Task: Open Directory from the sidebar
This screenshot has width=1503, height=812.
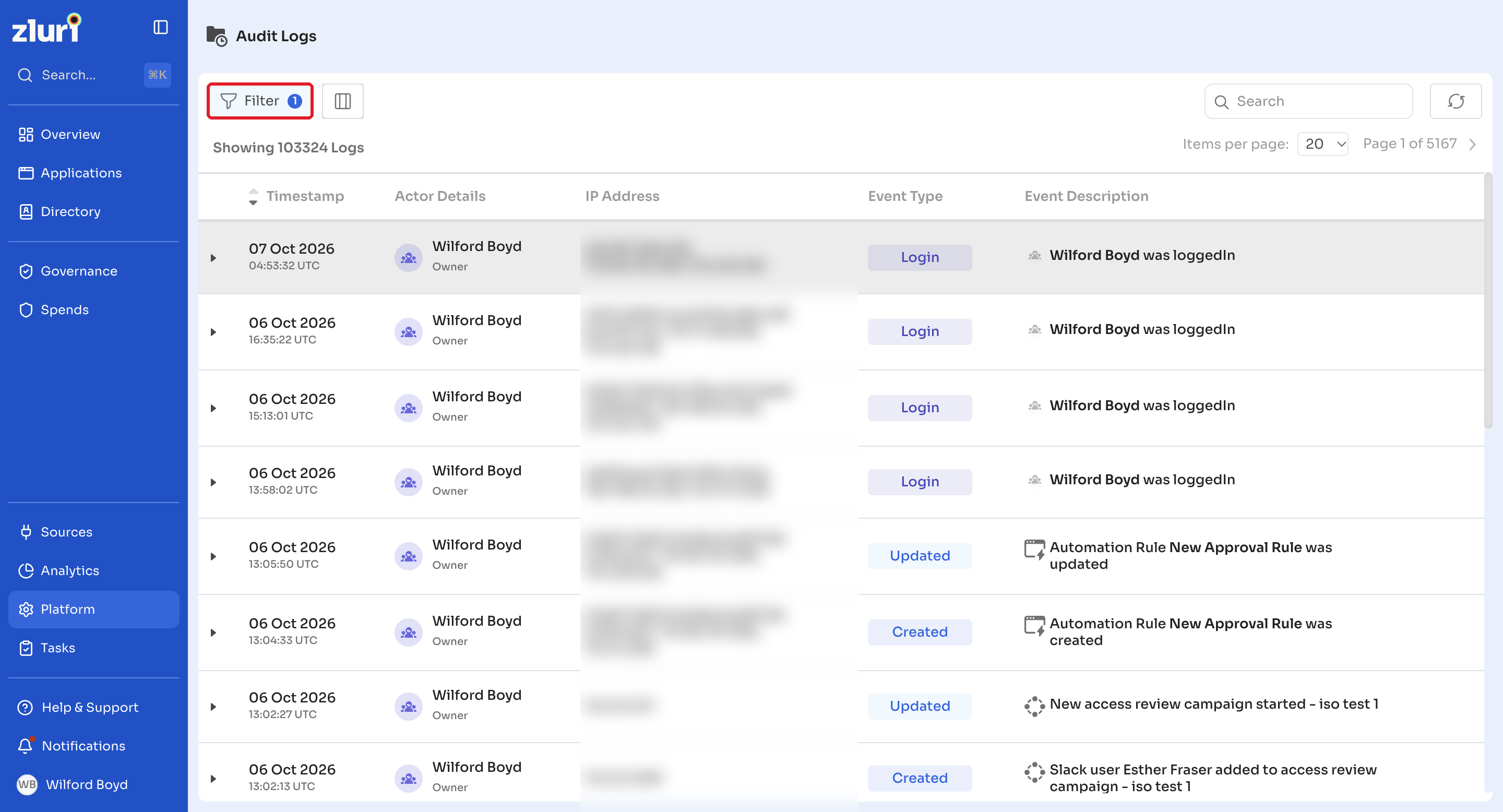Action: click(x=94, y=211)
